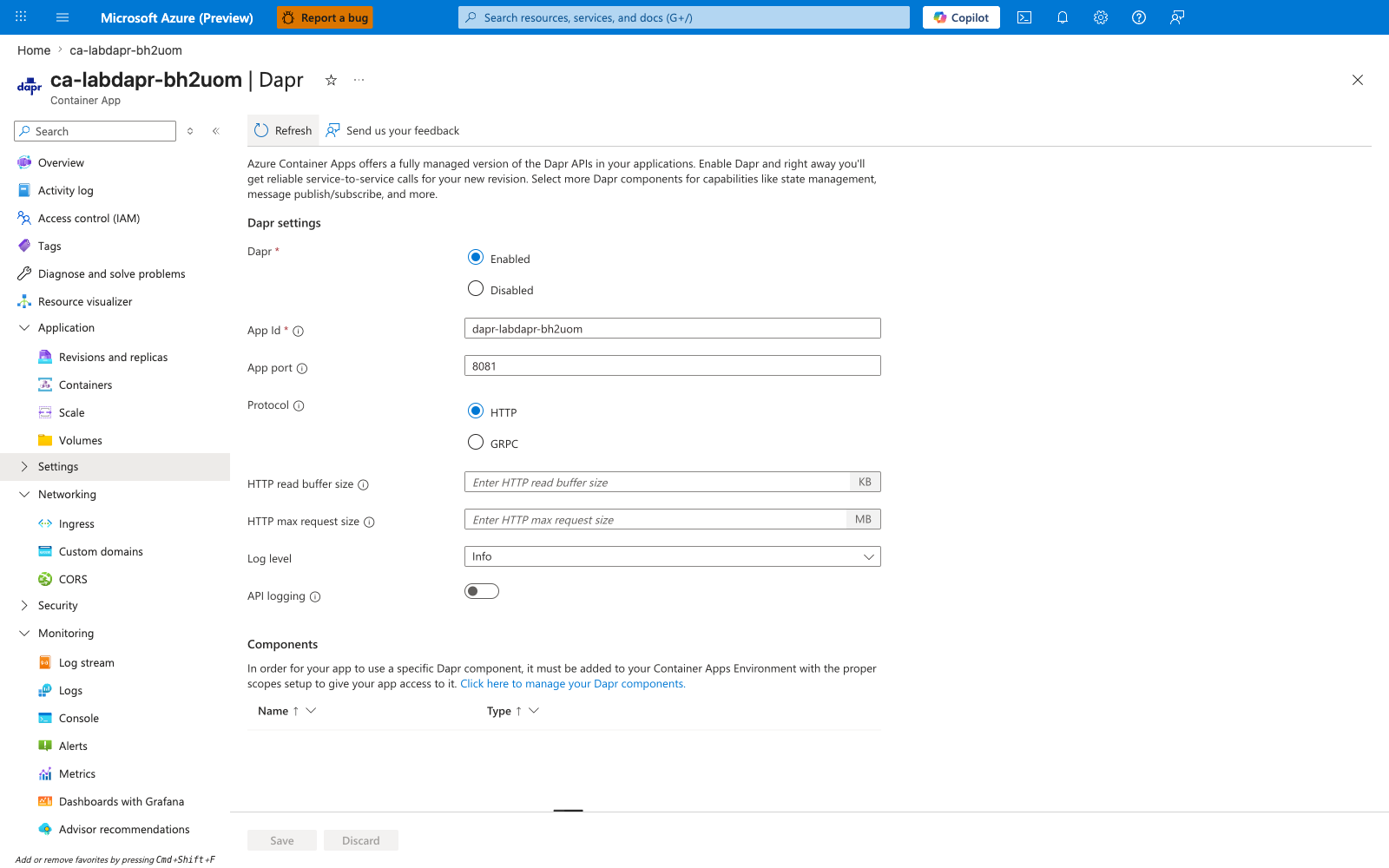Viewport: 1389px width, 868px height.
Task: Click Send us your feedback
Action: (x=393, y=130)
